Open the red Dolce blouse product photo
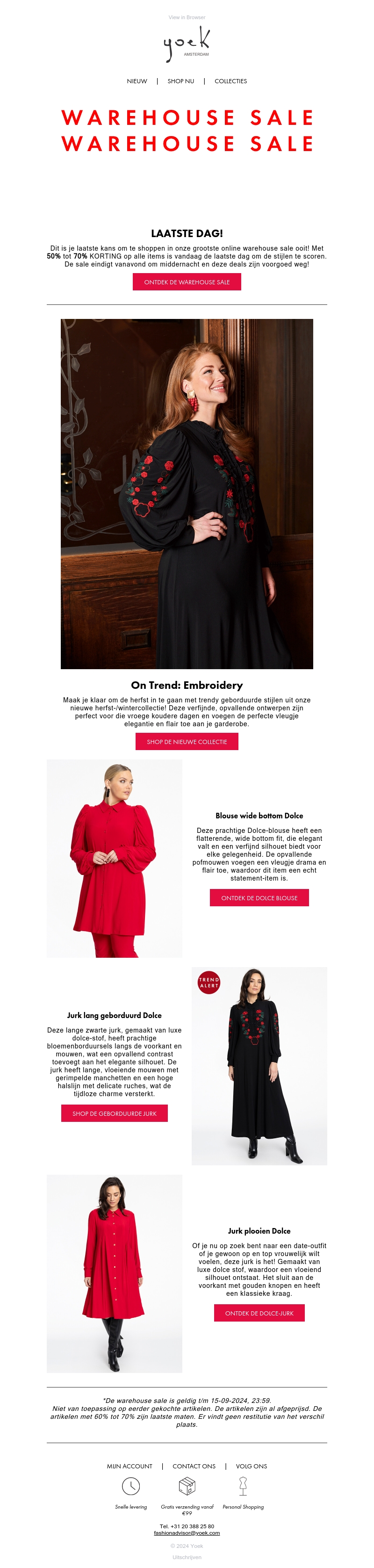 pos(115,858)
